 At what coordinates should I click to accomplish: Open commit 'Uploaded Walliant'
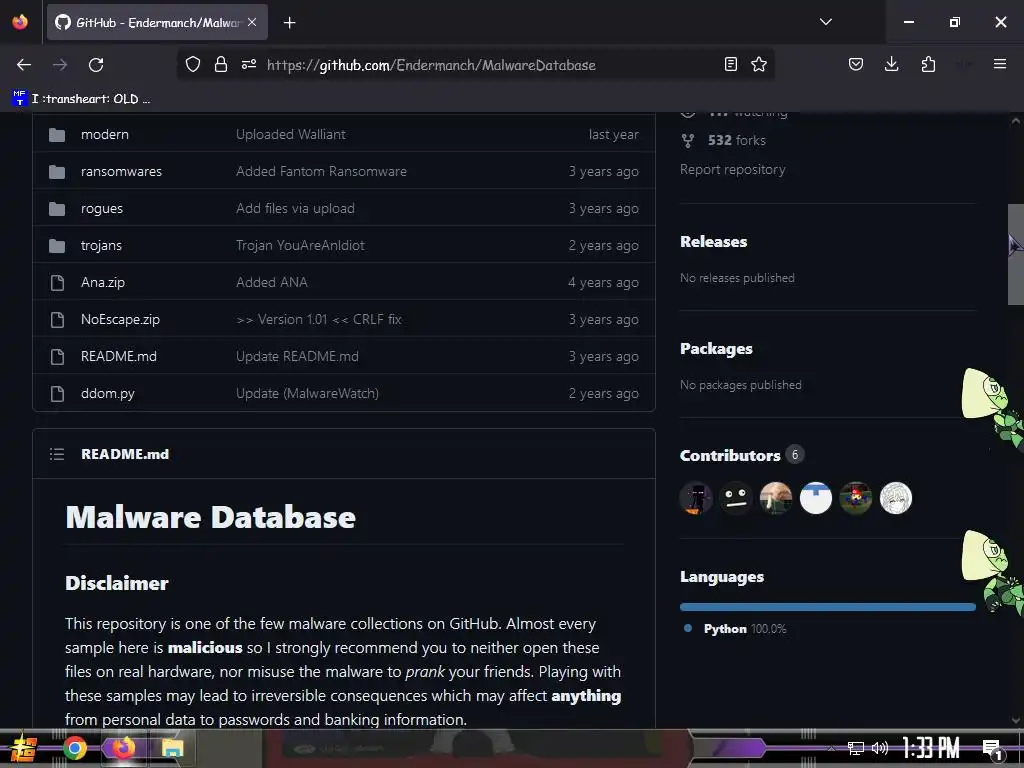pos(291,135)
